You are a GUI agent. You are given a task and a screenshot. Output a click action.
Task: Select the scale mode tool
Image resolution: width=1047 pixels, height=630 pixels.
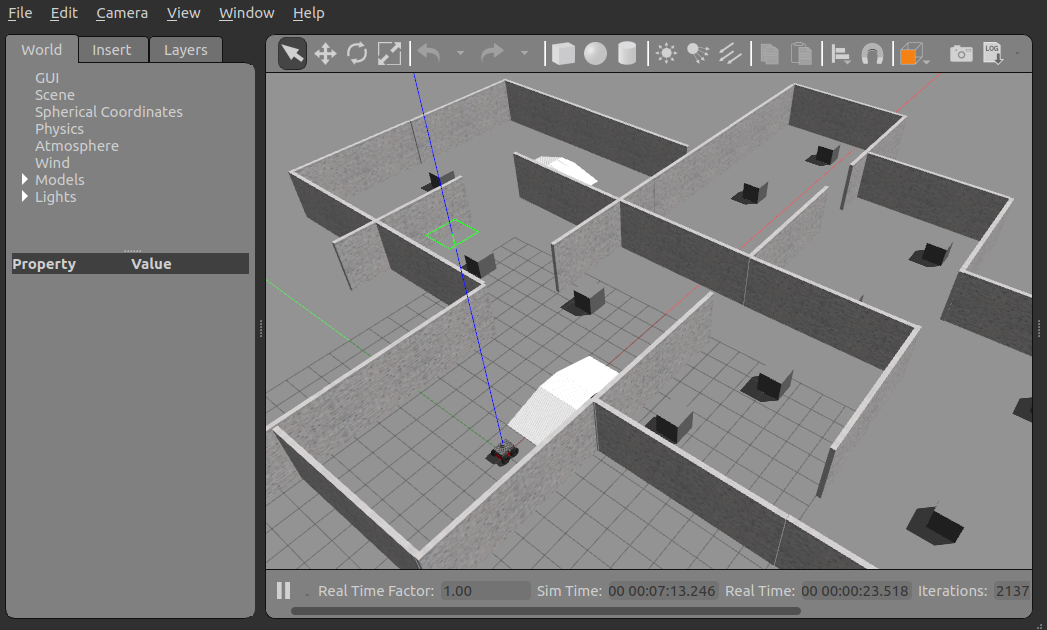point(389,53)
